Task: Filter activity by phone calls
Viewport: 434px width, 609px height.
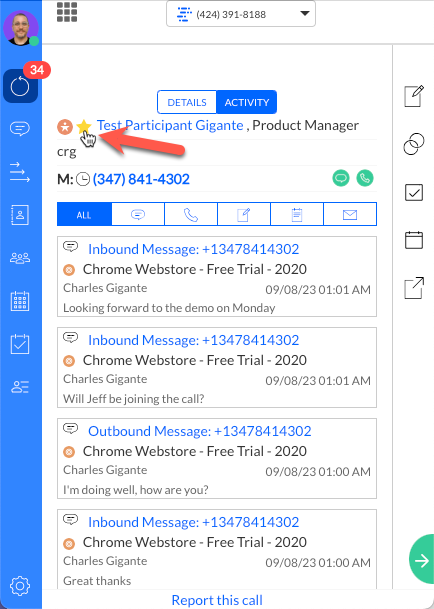Action: click(191, 214)
